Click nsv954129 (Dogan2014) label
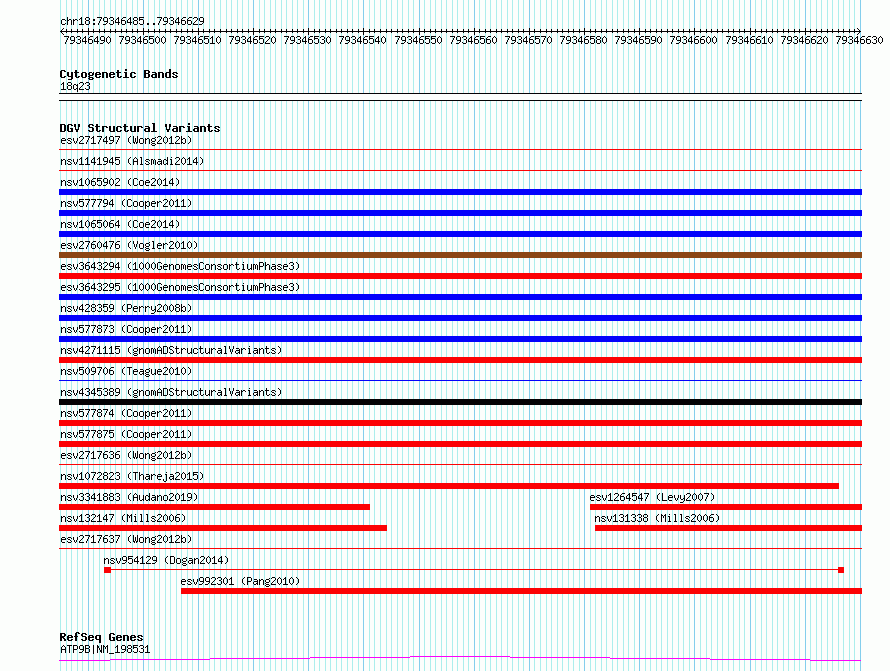This screenshot has height=671, width=890. (166, 560)
